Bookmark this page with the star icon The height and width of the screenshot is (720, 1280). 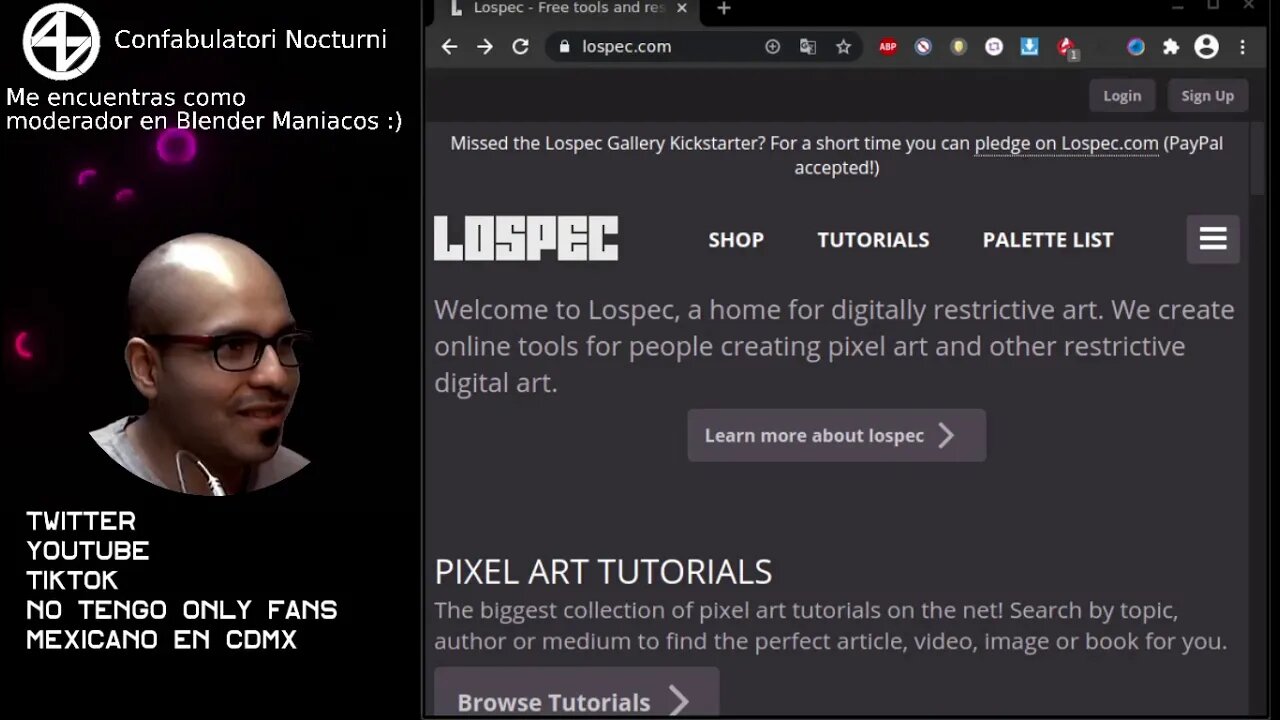click(843, 46)
